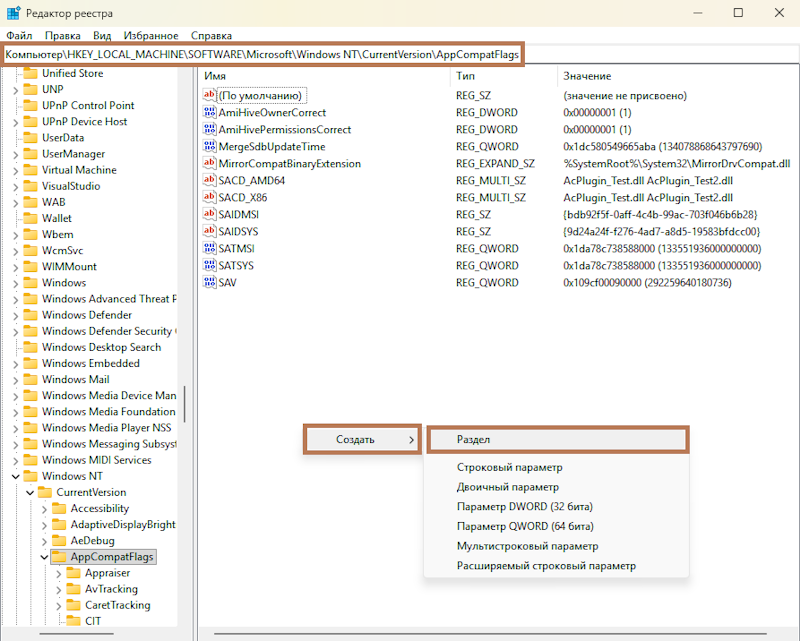Screen dimensions: 800x641
Task: Click the SATMSI QWORD value icon
Action: pyautogui.click(x=209, y=247)
